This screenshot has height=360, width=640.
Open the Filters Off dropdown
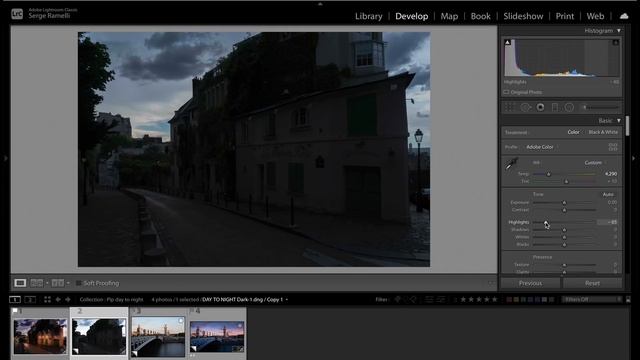coord(592,300)
